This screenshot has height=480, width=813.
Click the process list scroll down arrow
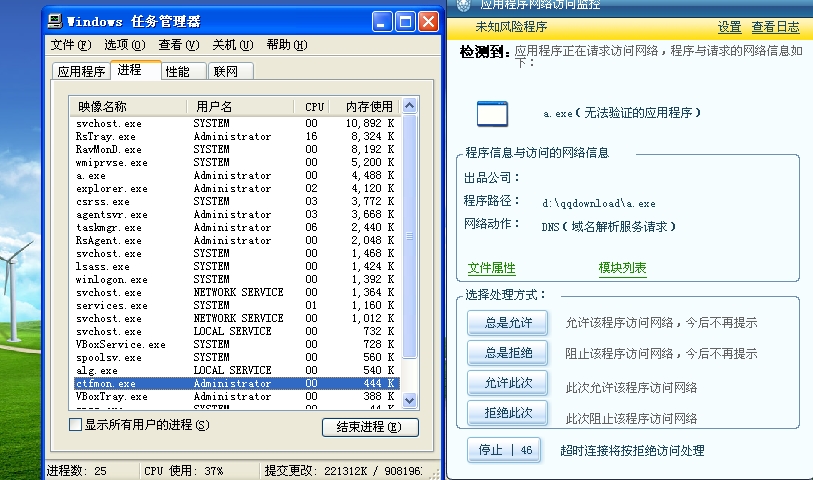[410, 400]
